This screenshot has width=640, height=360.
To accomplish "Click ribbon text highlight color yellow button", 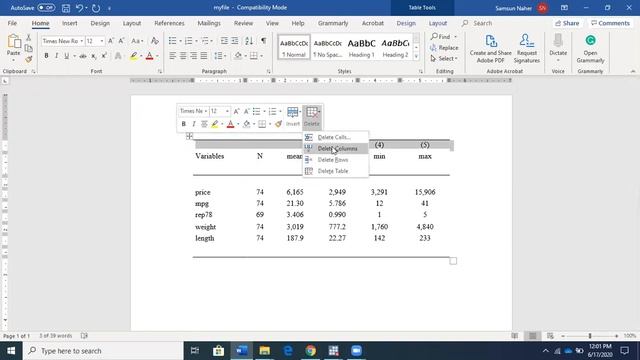I will tap(133, 56).
